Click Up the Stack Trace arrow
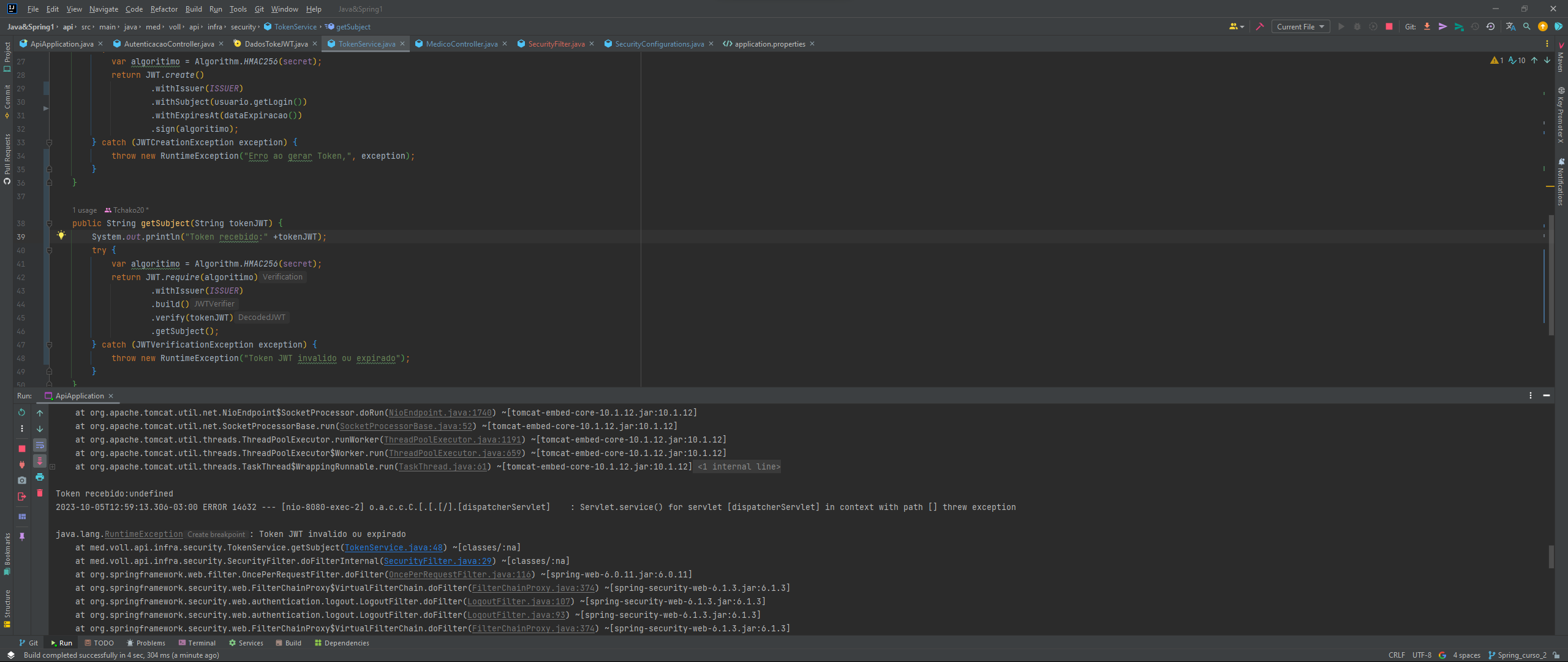Screen dimensions: 1568x662 pos(40,413)
